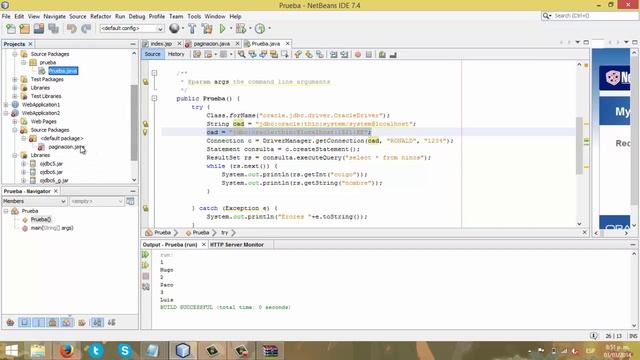This screenshot has width=640, height=360.
Task: Collapse the WebApplication2 project node
Action: point(6,113)
